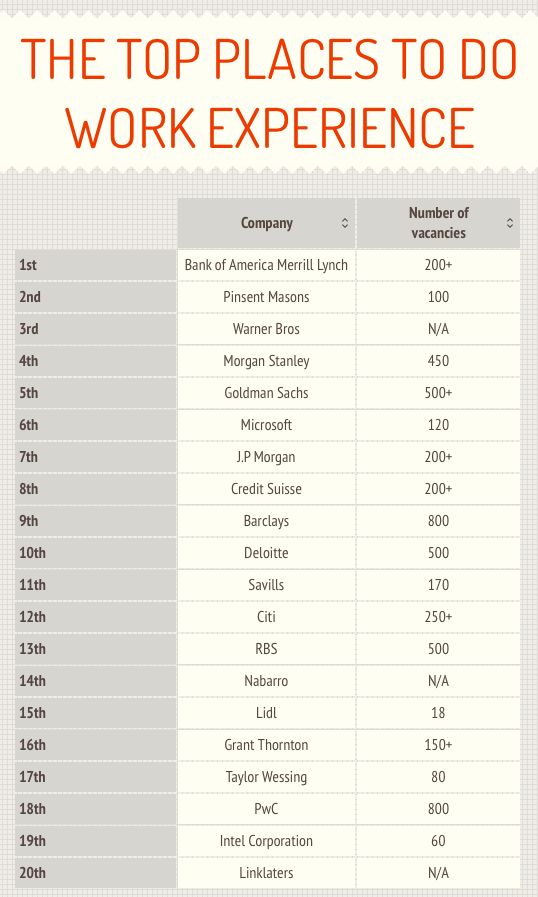The height and width of the screenshot is (897, 538).
Task: Click the Number of vacancies sort arrows icon
Action: tap(509, 223)
